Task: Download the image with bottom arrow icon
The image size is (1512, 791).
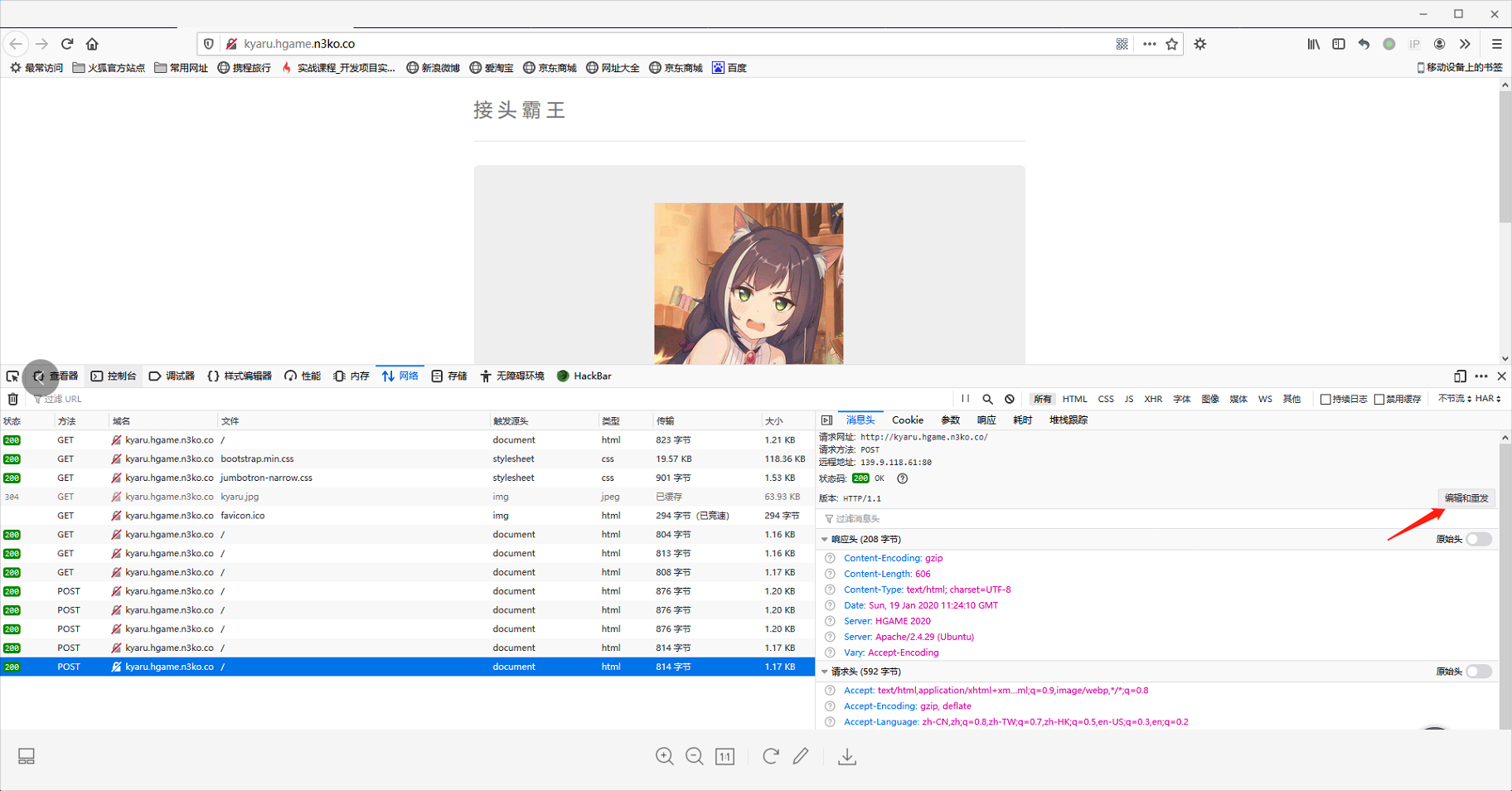Action: point(847,756)
